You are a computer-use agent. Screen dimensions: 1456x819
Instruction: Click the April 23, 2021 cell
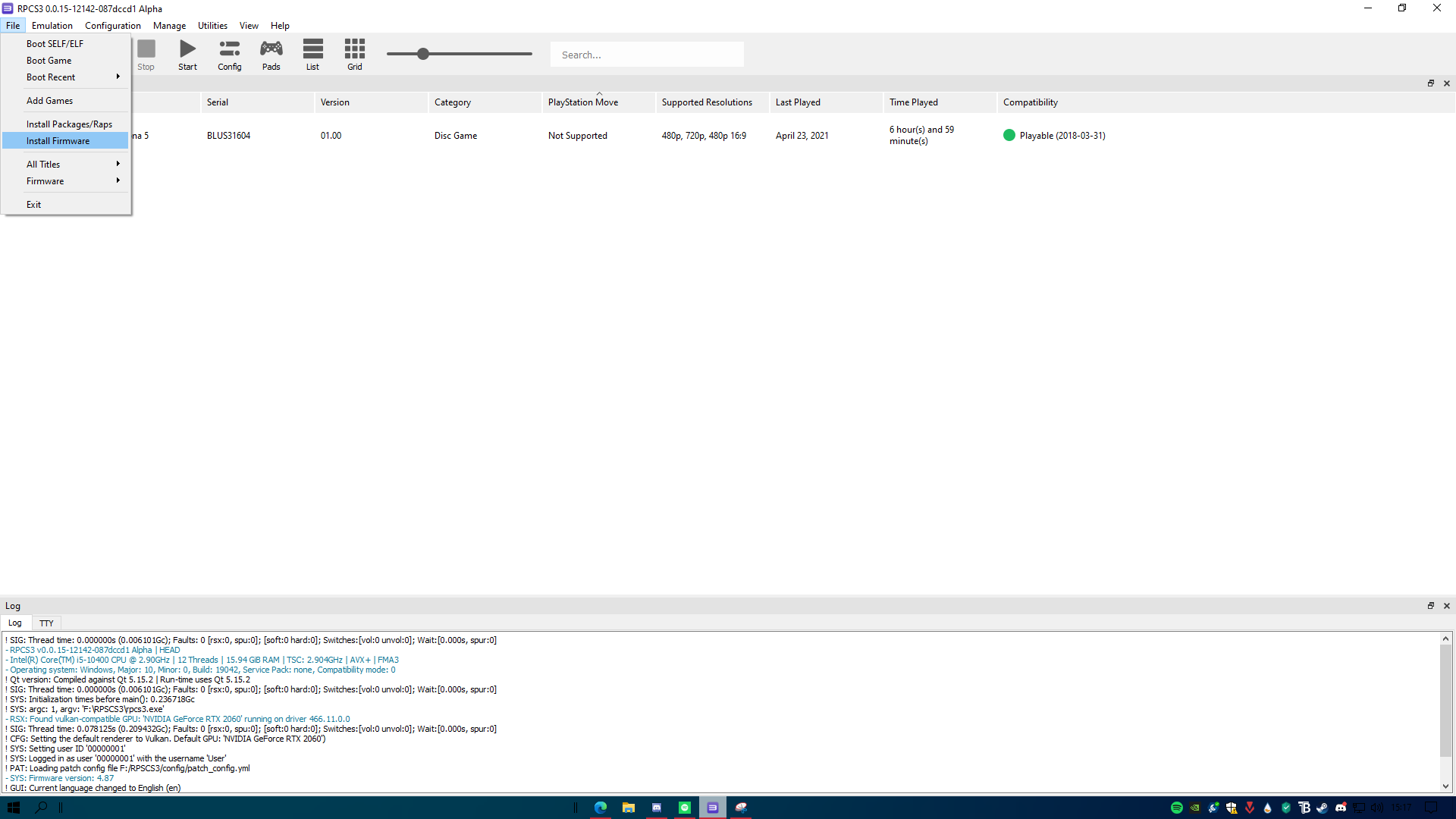click(x=802, y=136)
